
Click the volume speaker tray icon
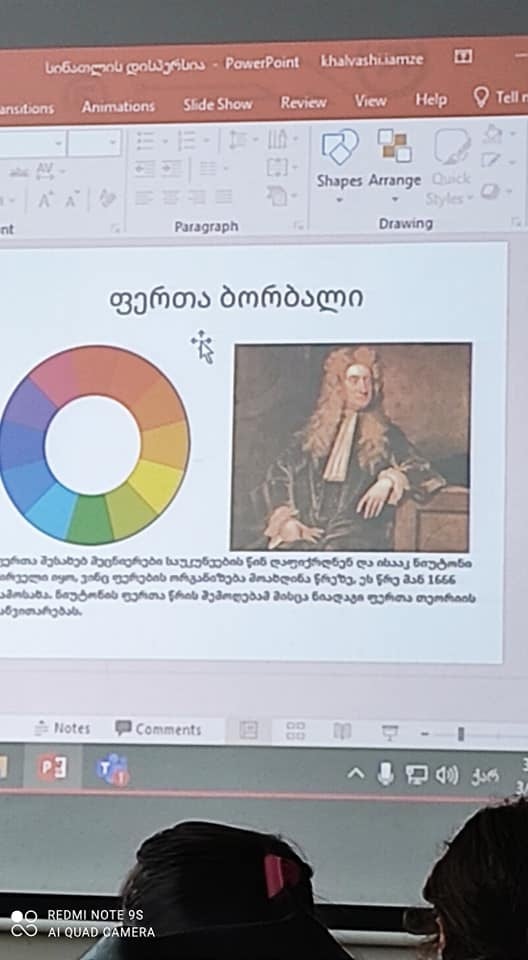[x=447, y=776]
